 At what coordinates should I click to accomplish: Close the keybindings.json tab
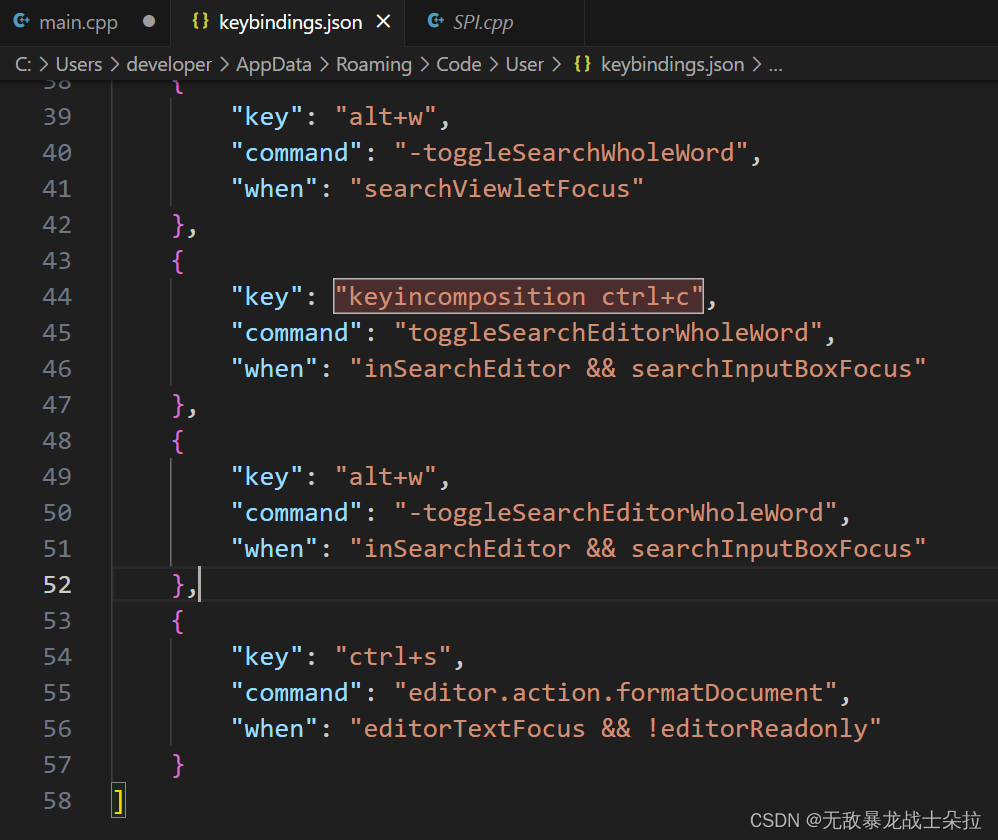pyautogui.click(x=383, y=22)
